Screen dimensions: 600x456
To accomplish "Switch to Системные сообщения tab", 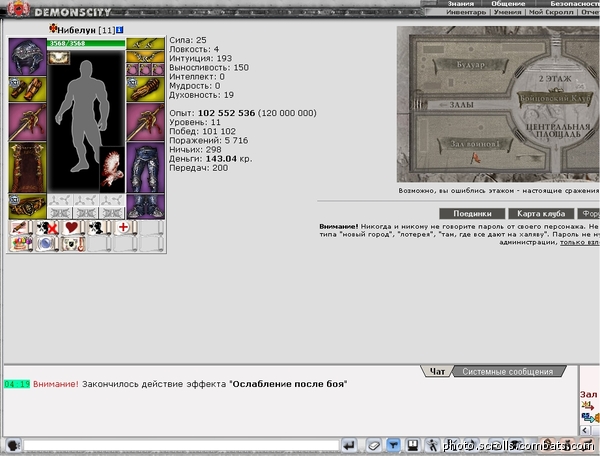I will [507, 371].
